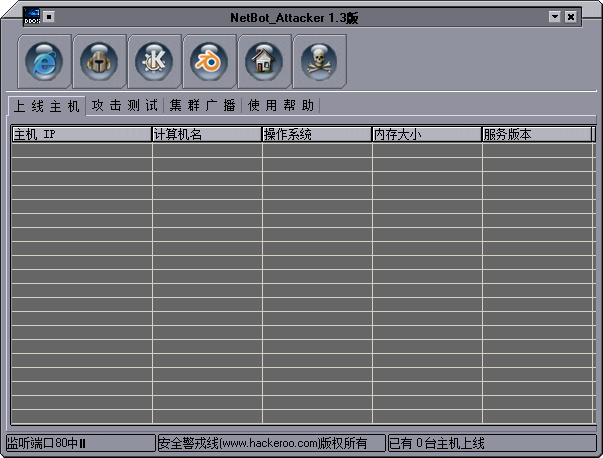This screenshot has height=458, width=603.
Task: Click the 主机 IP column header
Action: tap(81, 135)
